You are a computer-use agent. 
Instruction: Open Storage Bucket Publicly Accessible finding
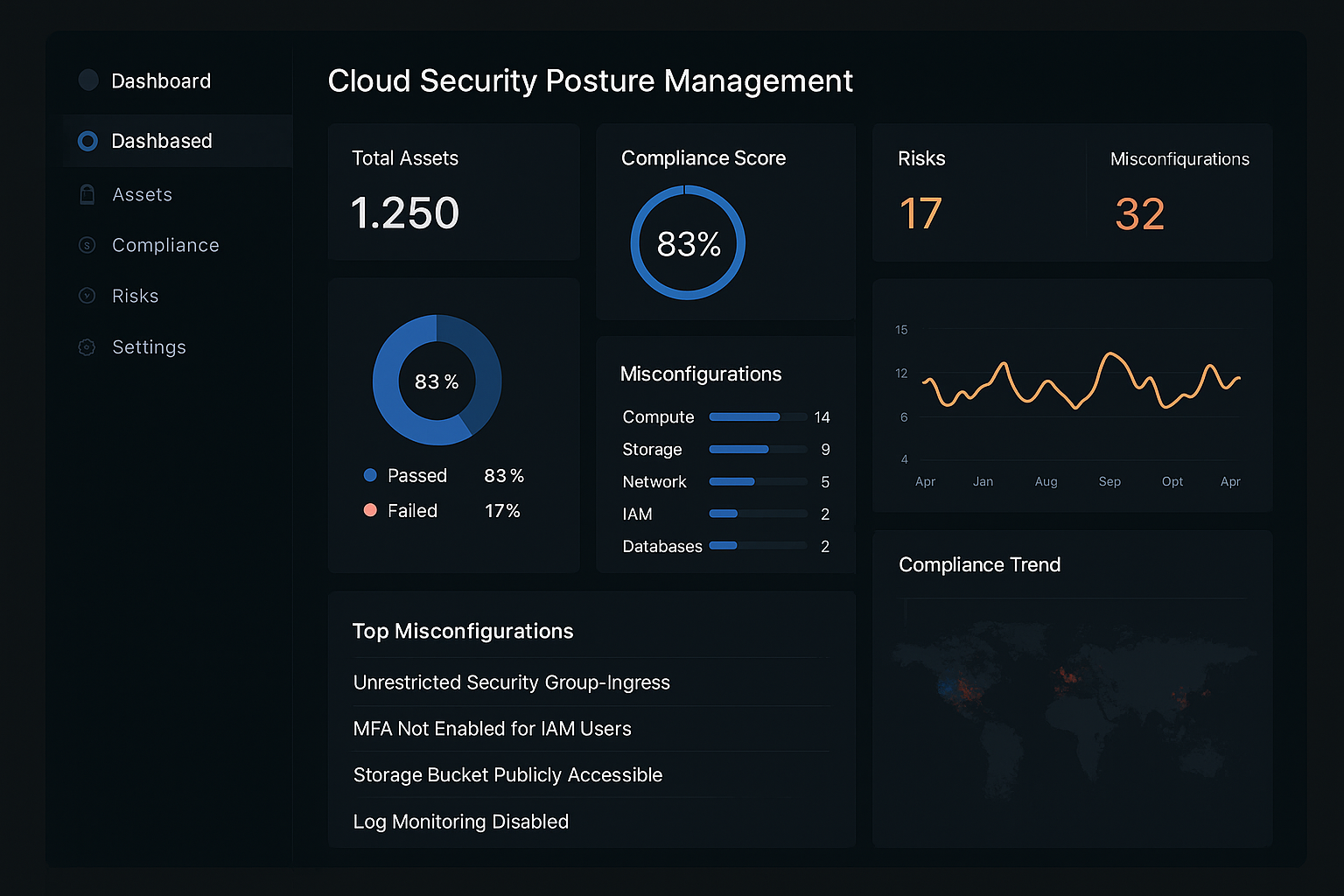coord(507,775)
